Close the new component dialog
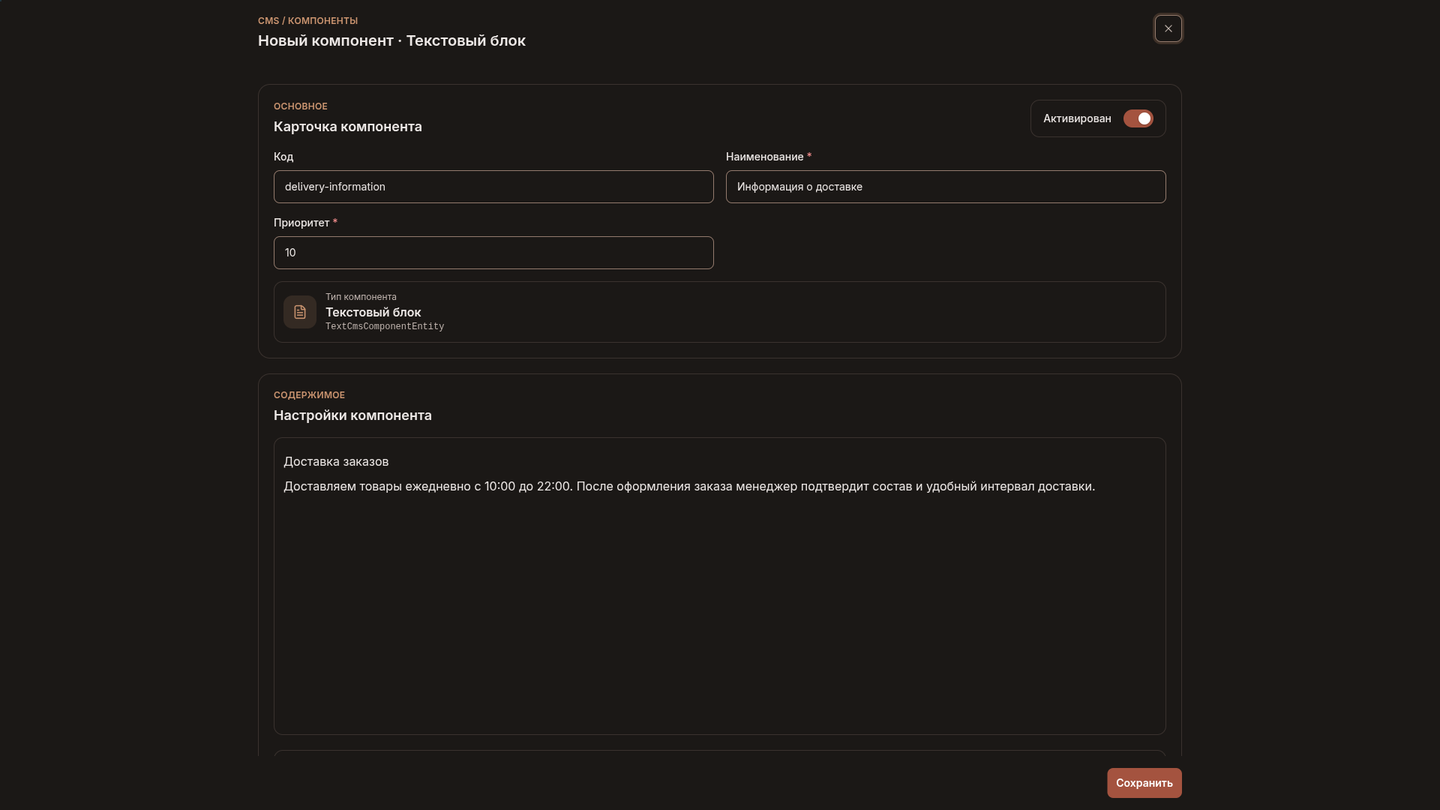Image resolution: width=1440 pixels, height=810 pixels. point(1168,28)
